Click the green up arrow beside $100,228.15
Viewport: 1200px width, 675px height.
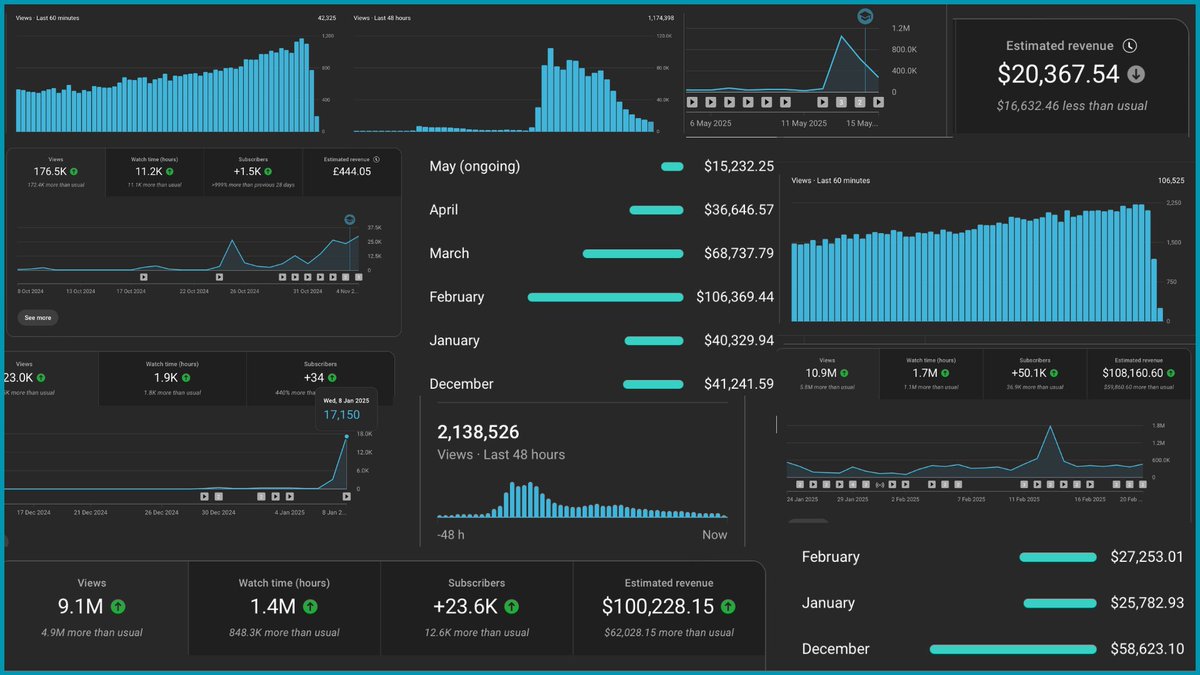click(728, 606)
